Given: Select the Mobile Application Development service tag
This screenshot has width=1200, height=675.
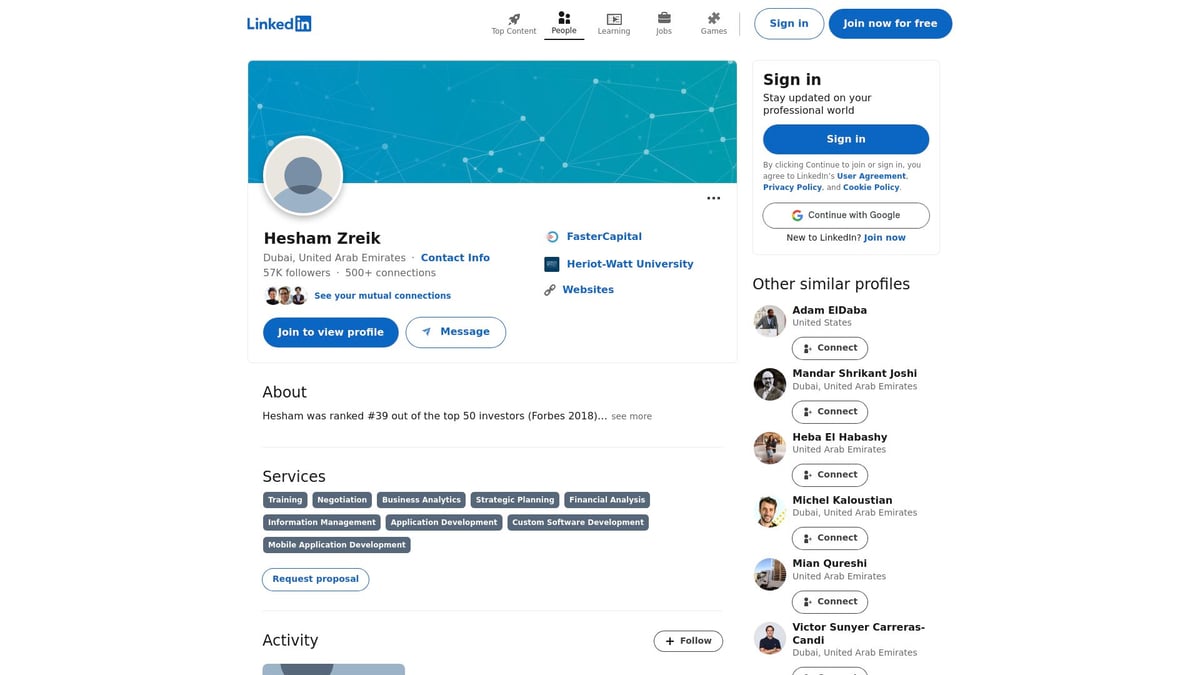Looking at the screenshot, I should point(336,544).
